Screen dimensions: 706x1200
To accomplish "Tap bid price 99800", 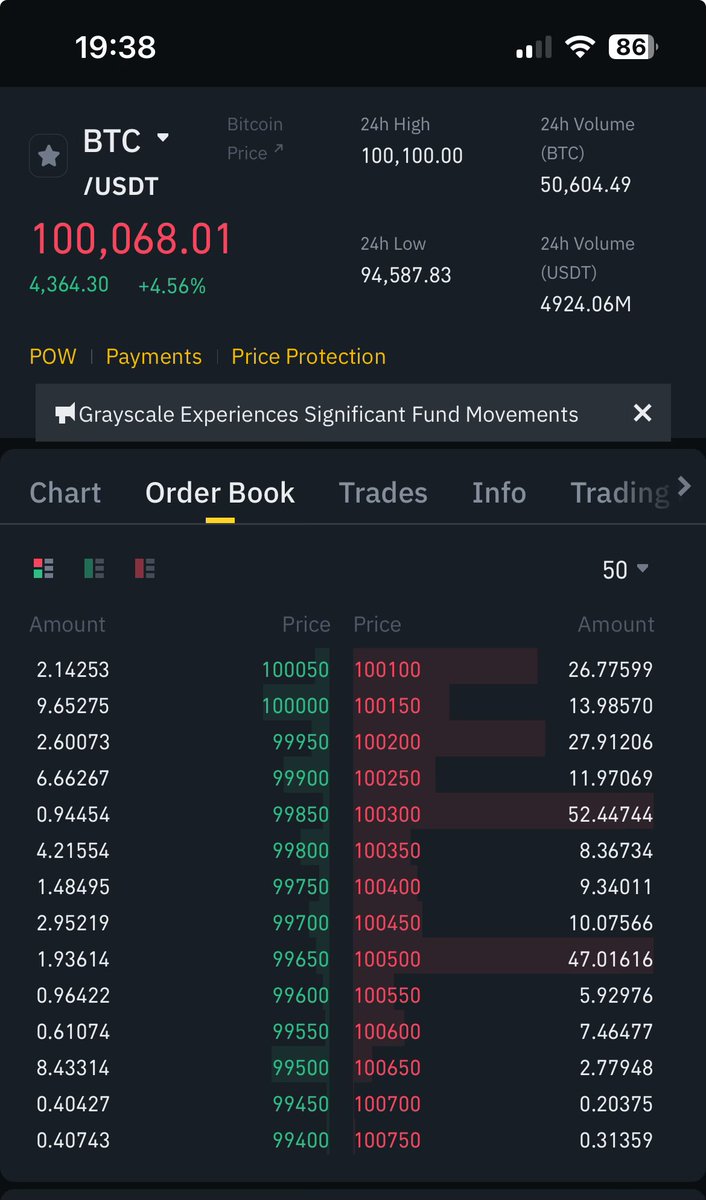I will pos(301,851).
